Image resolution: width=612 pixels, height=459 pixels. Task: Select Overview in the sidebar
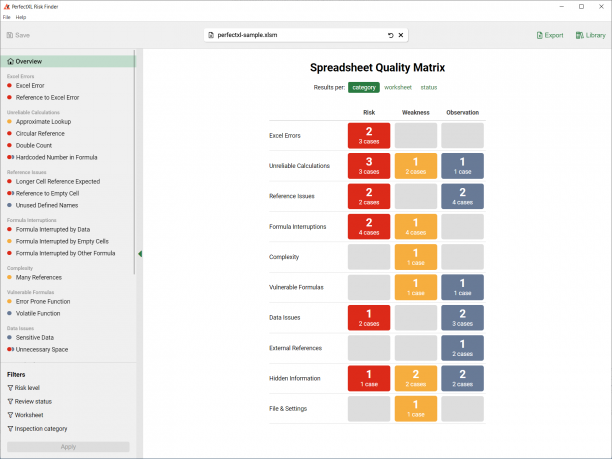[x=68, y=61]
